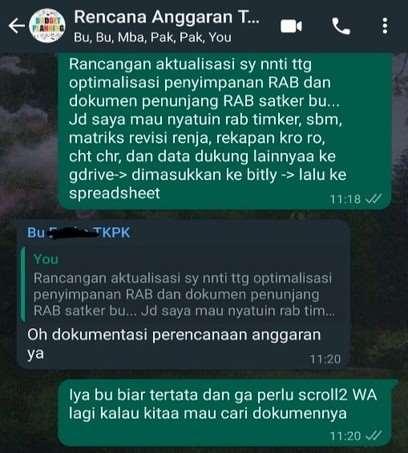
Task: Start a voice call
Action: [x=341, y=26]
